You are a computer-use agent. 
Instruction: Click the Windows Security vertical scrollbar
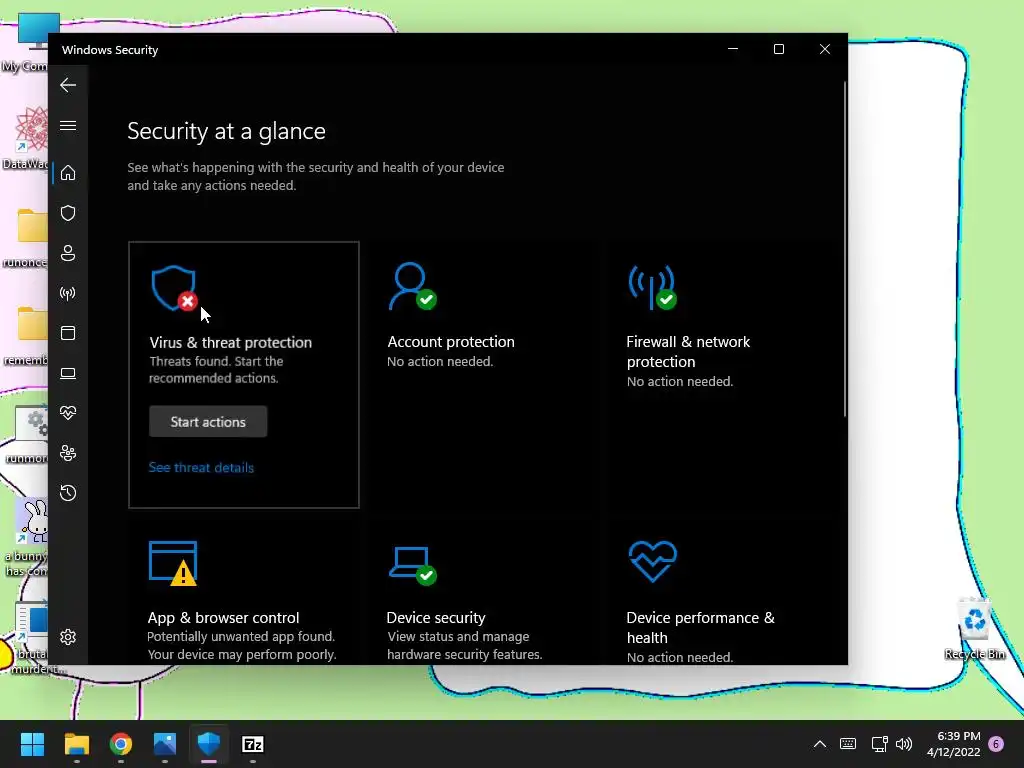pos(844,248)
